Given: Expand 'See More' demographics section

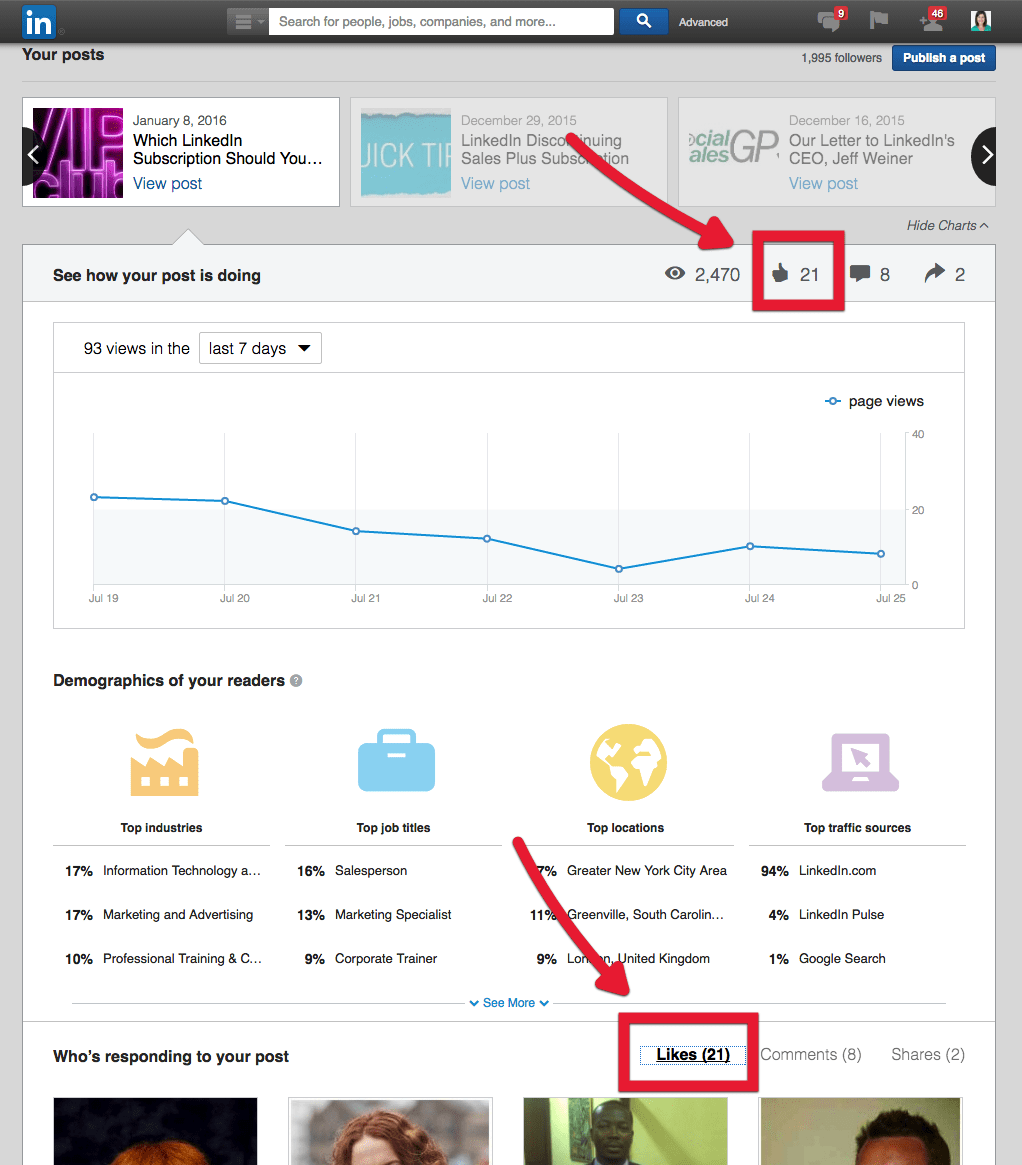Looking at the screenshot, I should [x=509, y=1003].
